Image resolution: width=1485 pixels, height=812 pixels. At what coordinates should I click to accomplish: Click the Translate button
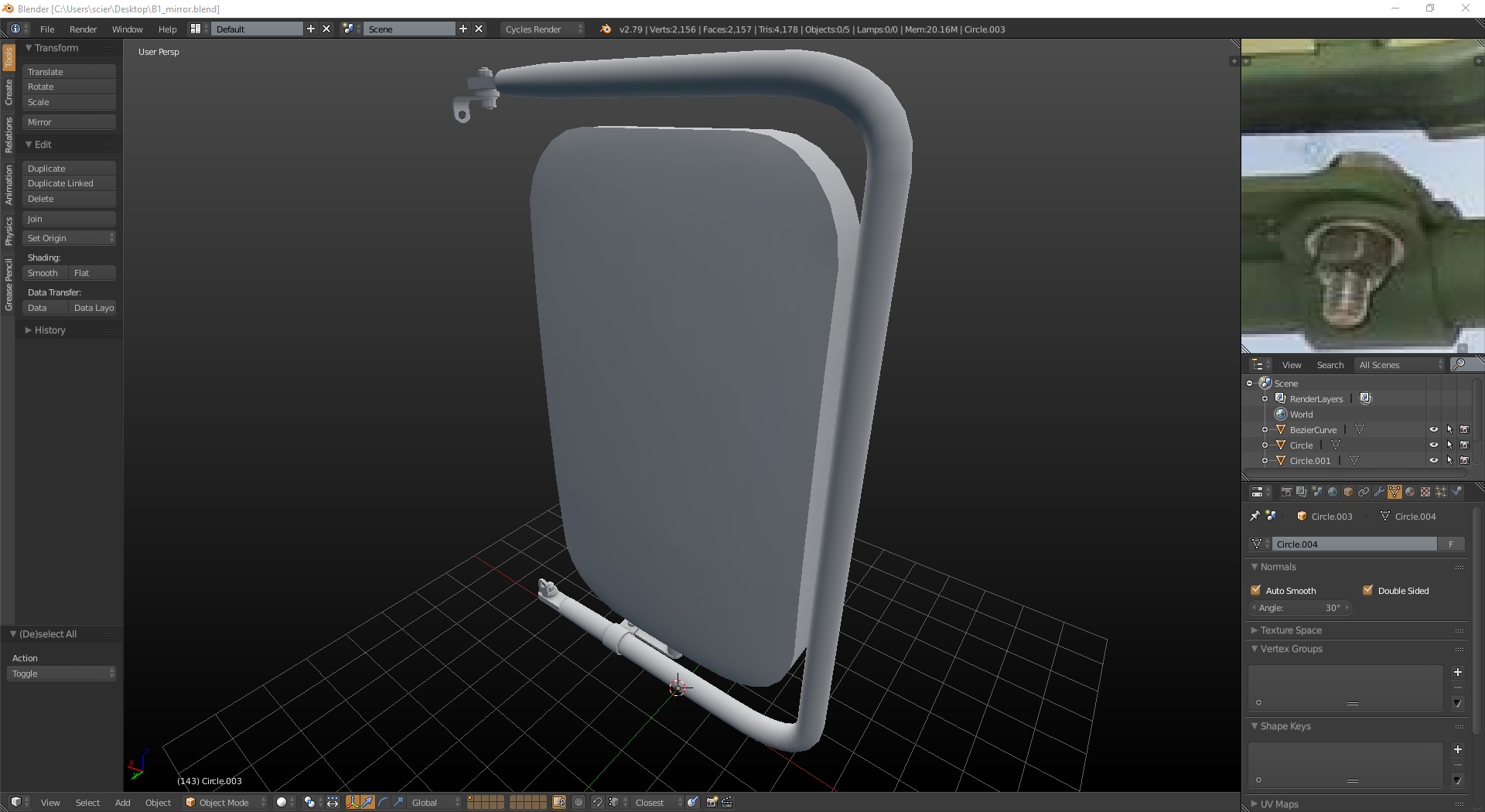[x=69, y=72]
